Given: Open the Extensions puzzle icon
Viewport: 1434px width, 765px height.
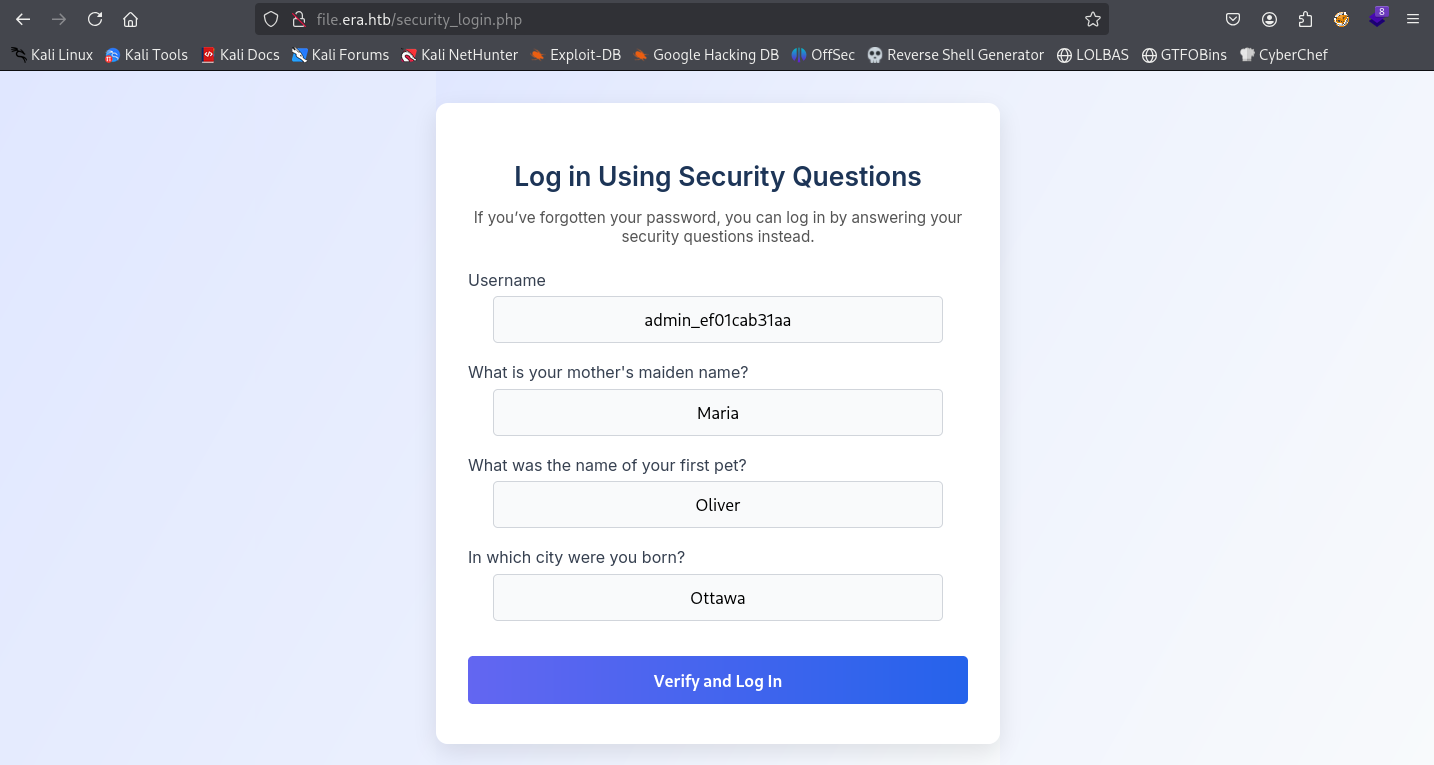Looking at the screenshot, I should [1305, 19].
